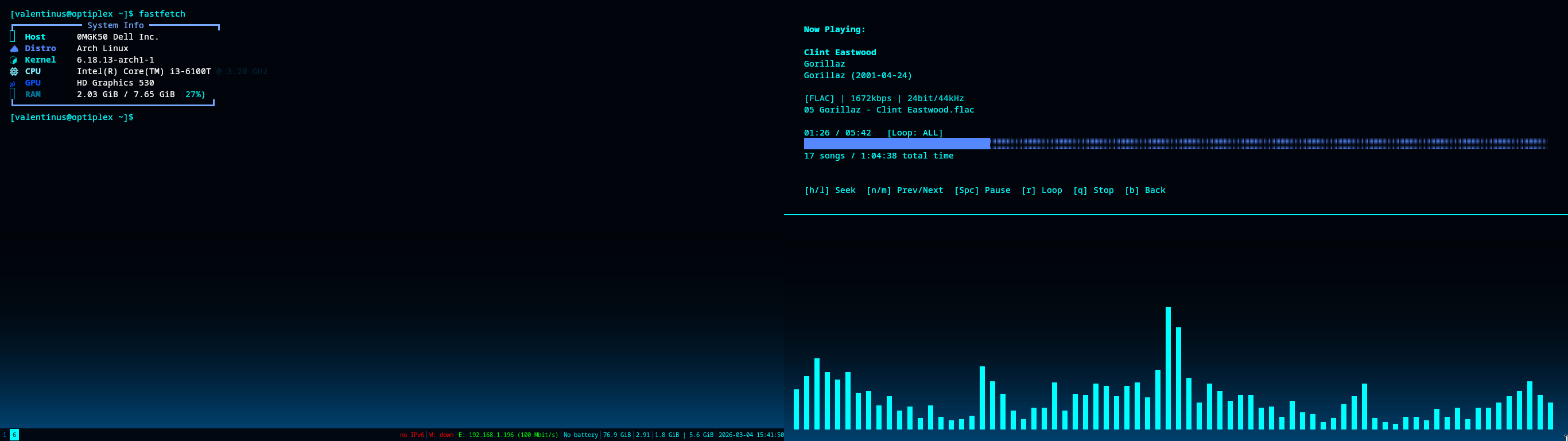Click '1.8 GiB | 5.6 GiB' memory status
This screenshot has height=441, width=1568.
(x=684, y=435)
